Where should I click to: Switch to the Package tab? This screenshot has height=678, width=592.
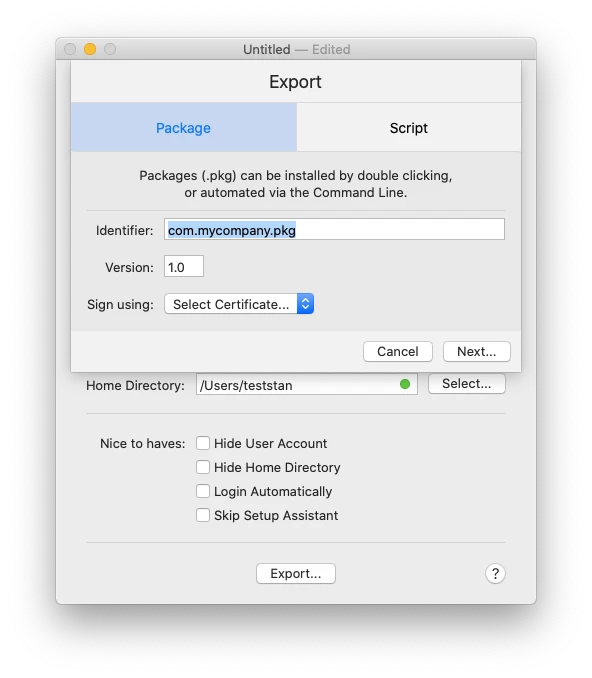tap(183, 128)
